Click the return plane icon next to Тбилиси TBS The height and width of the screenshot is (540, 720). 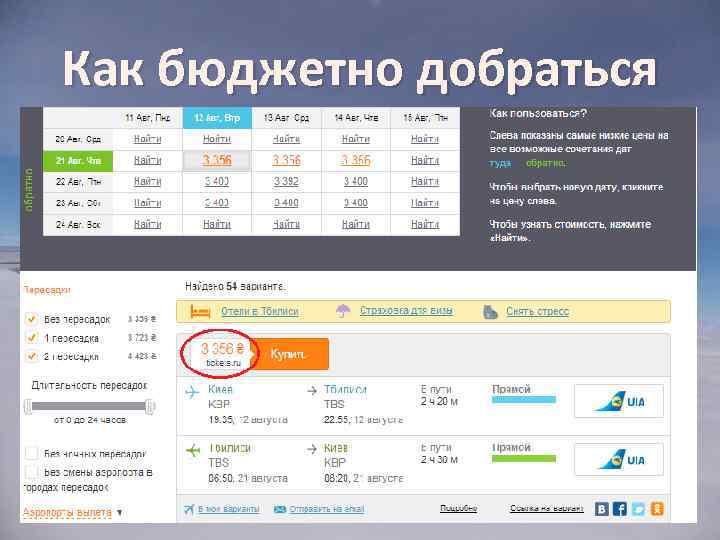coord(193,450)
